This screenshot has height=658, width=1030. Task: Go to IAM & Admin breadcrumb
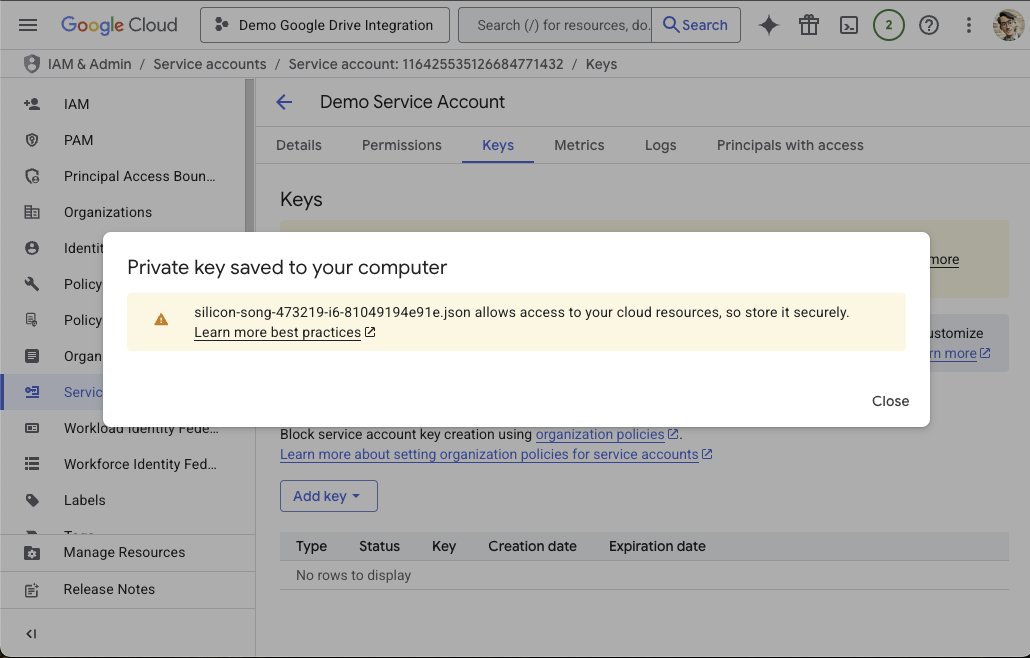(89, 64)
